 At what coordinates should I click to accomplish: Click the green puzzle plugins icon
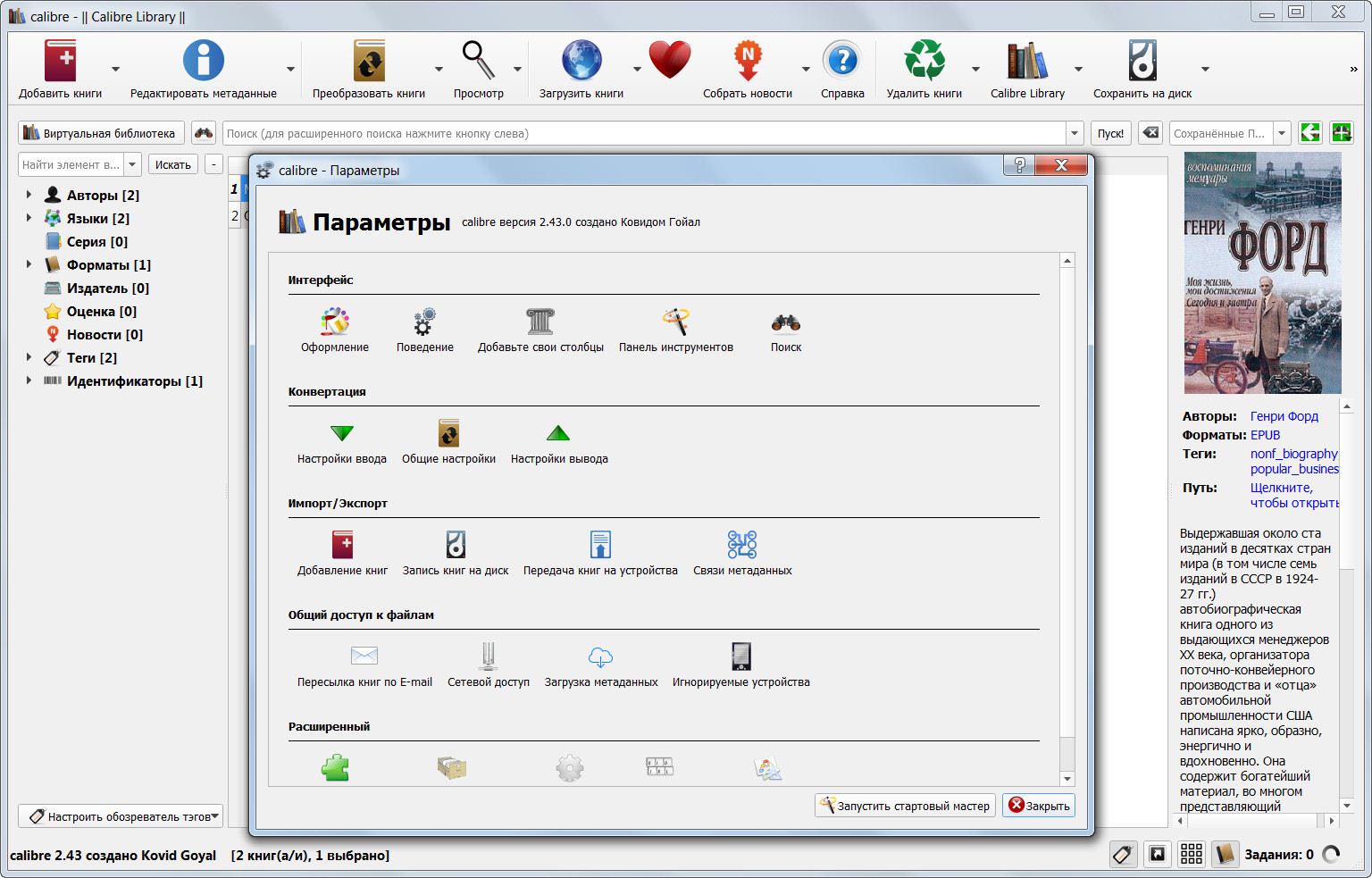335,768
